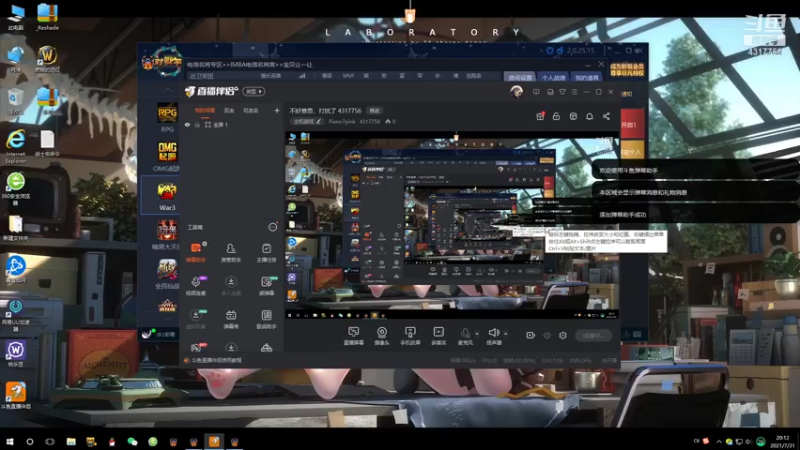Open settings gear in bottom bar
Image resolution: width=800 pixels, height=450 pixels.
point(563,335)
